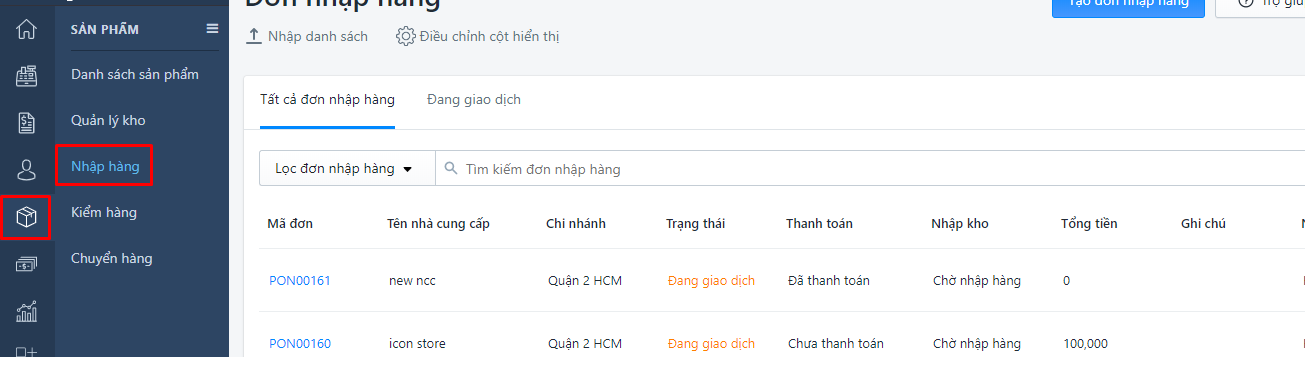Focus the Tìm kiếm đơn nhập hàng field

coord(870,169)
